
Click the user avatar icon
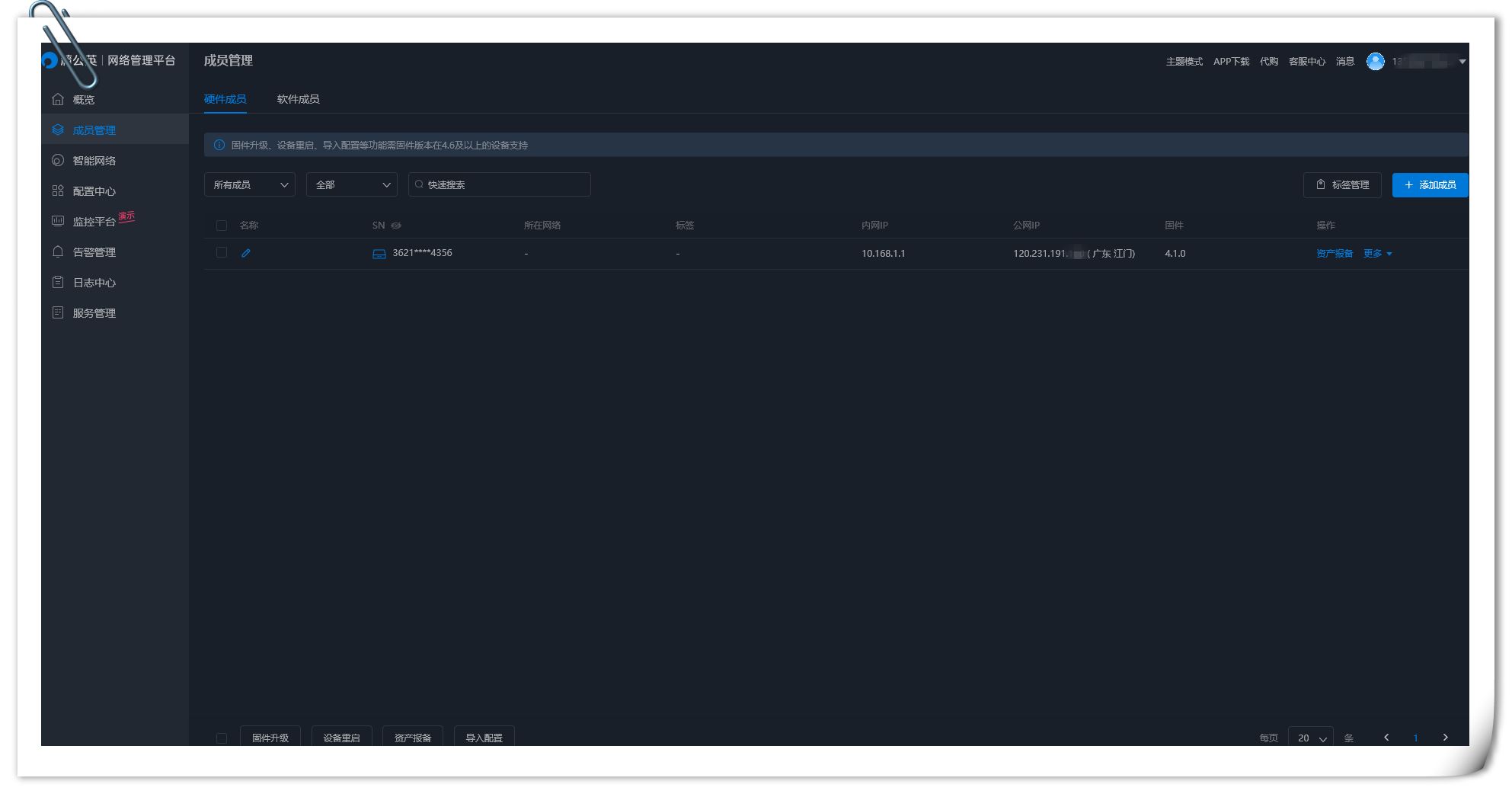coord(1375,62)
